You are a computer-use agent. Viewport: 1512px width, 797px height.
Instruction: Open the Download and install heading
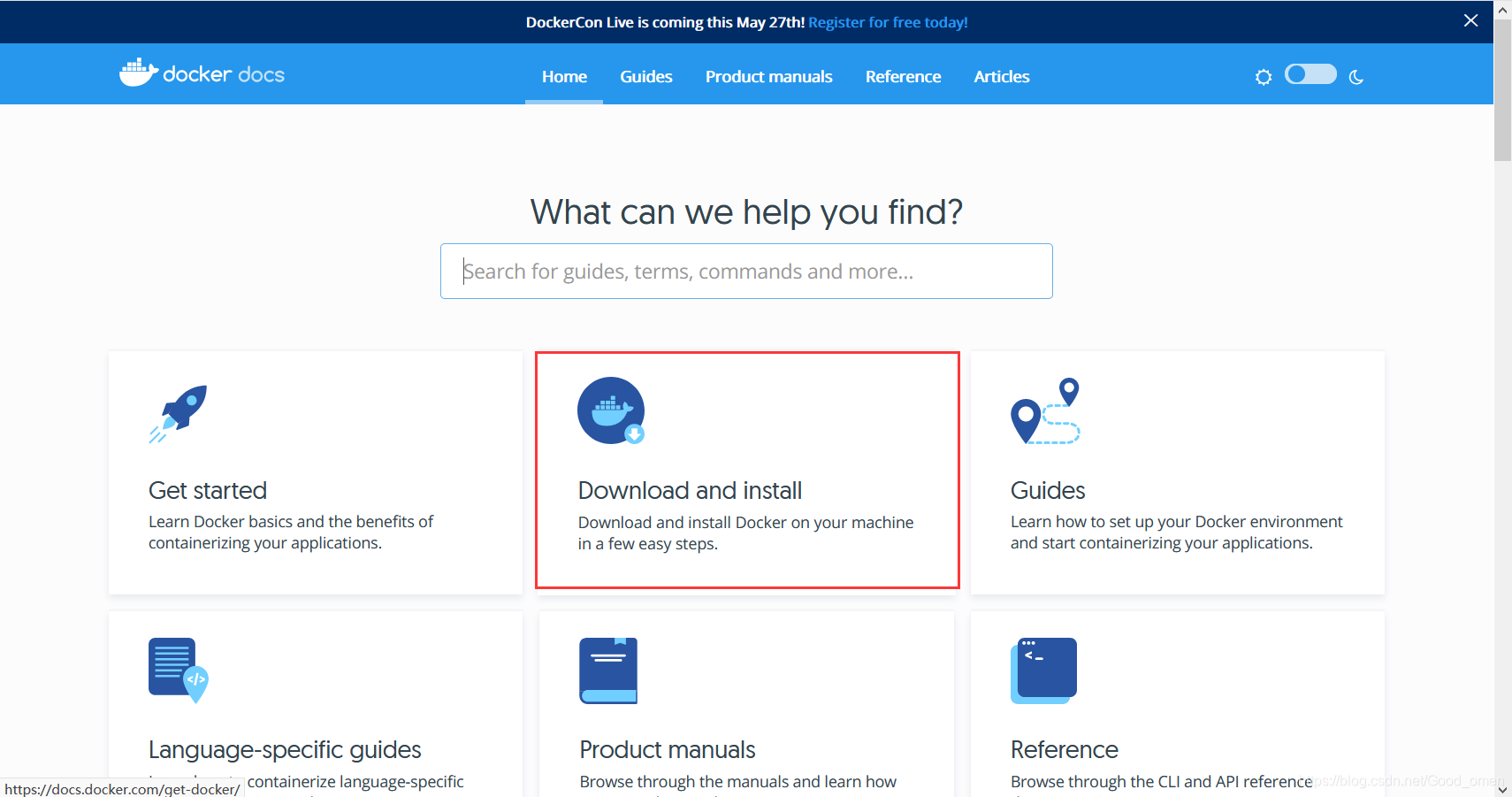click(x=690, y=490)
